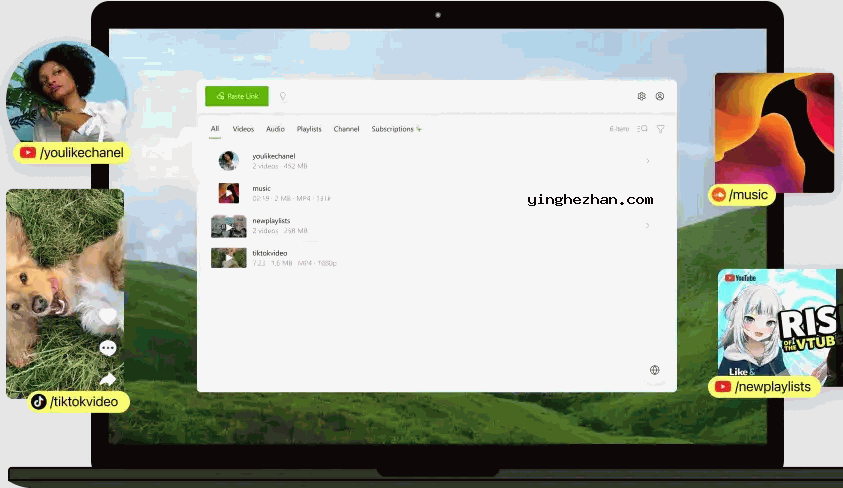Screen dimensions: 843x488
Task: Play the tiktokvideo thumbnail in list
Action: 228,258
